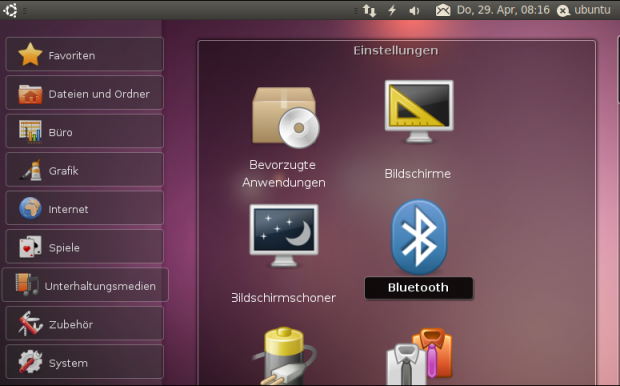Screen dimensions: 620x386
Task: Click the date and time clock
Action: pyautogui.click(x=503, y=10)
